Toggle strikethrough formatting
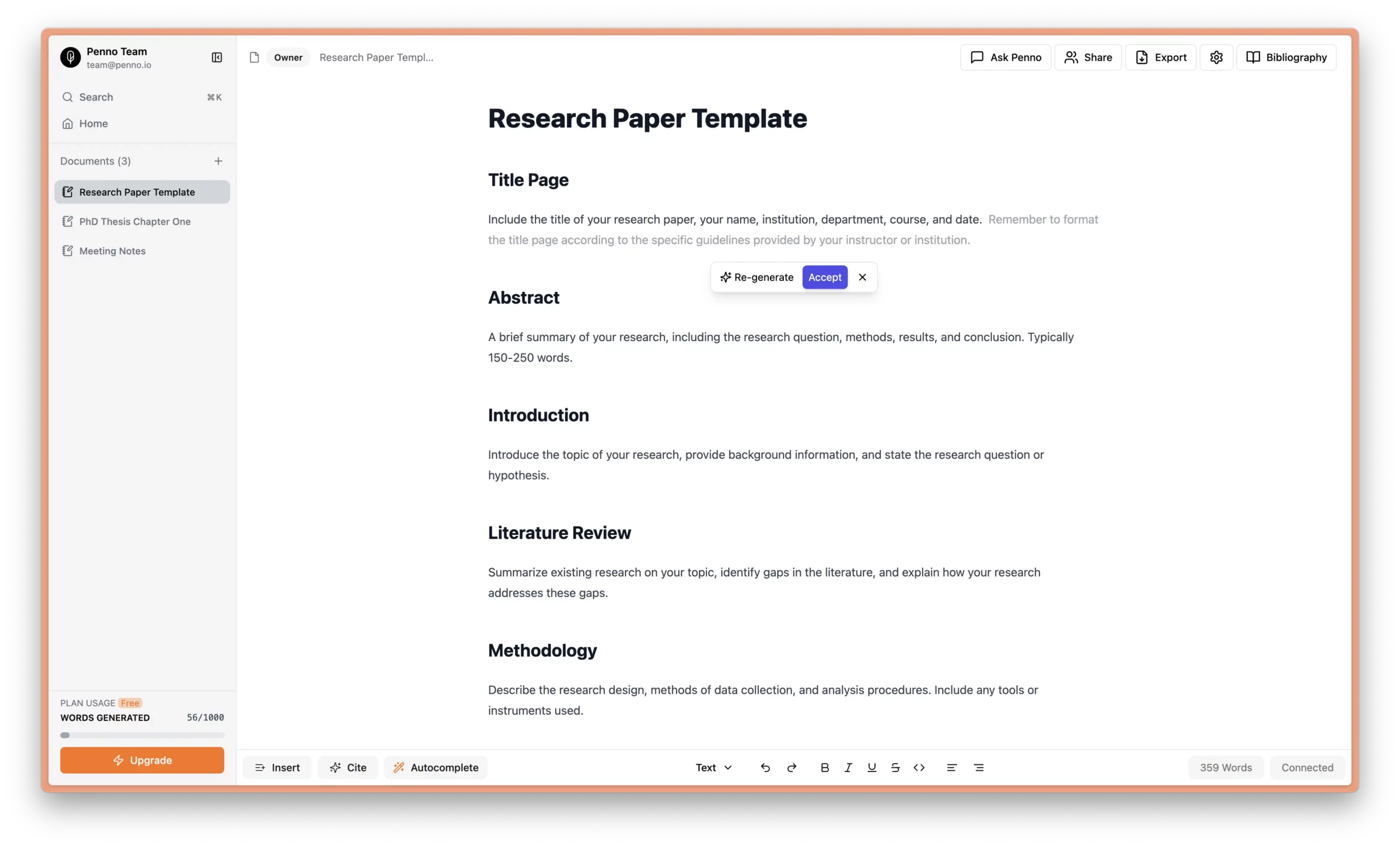This screenshot has height=847, width=1400. click(895, 768)
